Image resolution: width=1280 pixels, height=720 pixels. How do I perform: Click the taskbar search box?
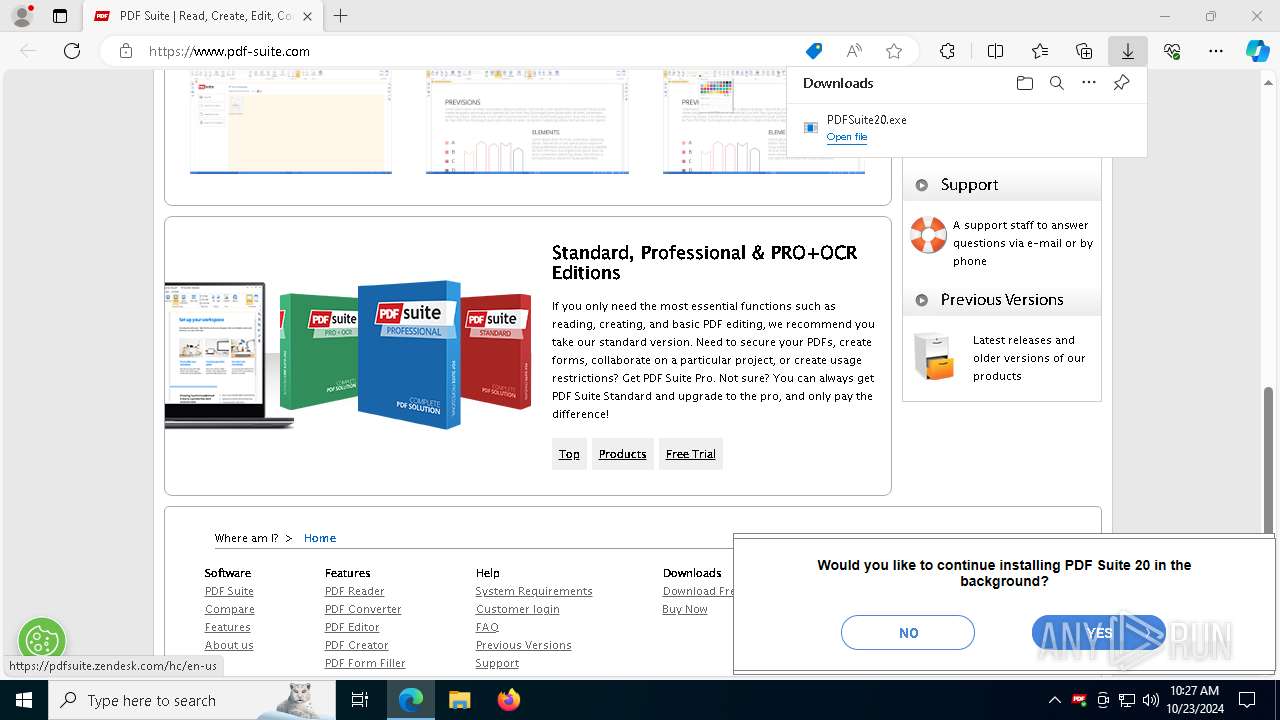192,700
